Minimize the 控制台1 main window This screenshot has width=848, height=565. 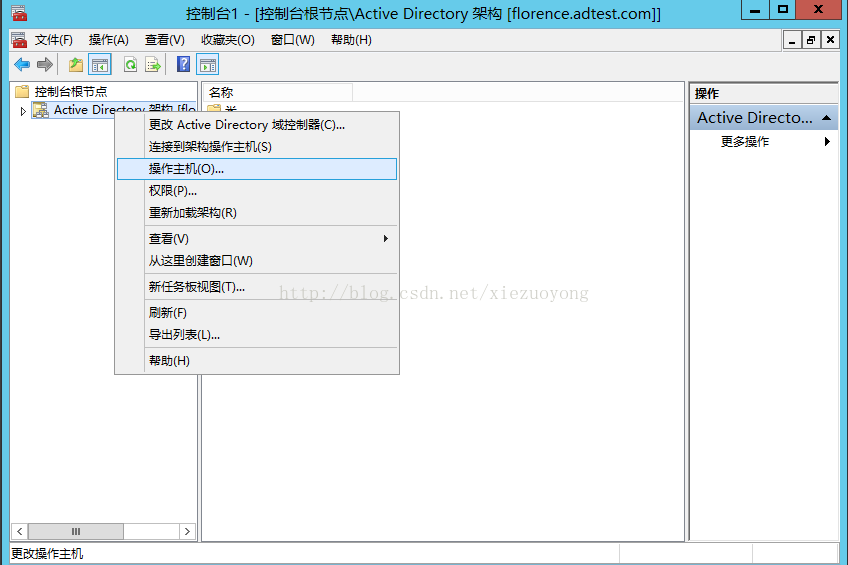(756, 10)
